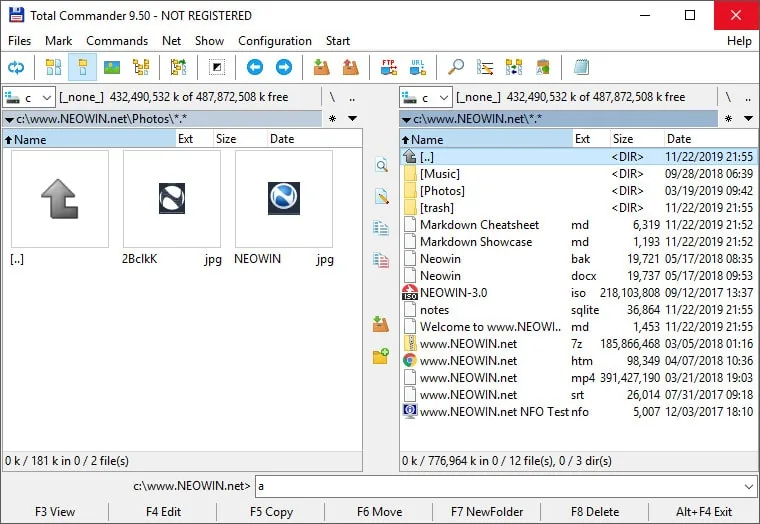Open the Configuration menu

click(x=275, y=41)
